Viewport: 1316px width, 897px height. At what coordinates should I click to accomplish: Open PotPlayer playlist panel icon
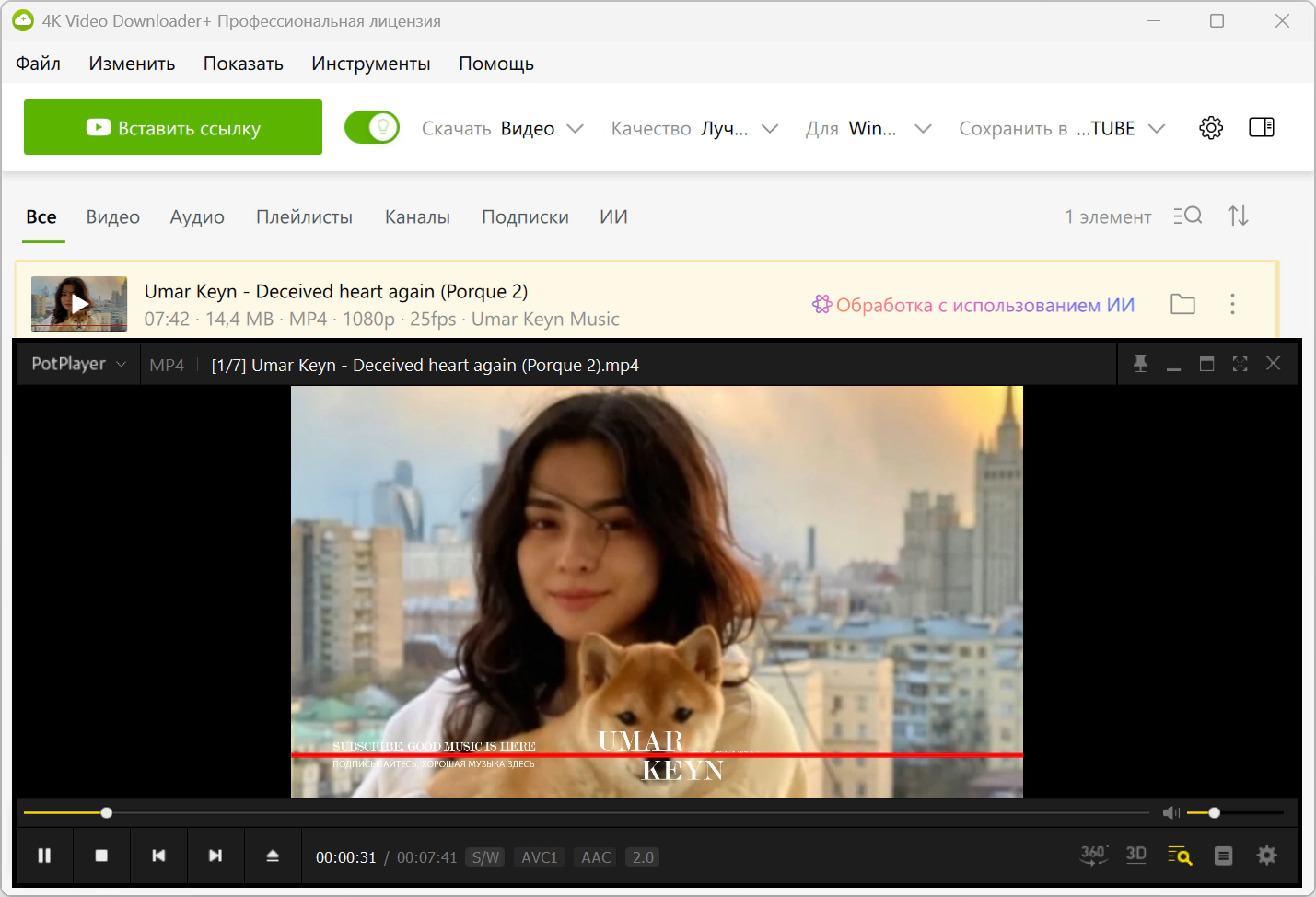click(x=1223, y=856)
